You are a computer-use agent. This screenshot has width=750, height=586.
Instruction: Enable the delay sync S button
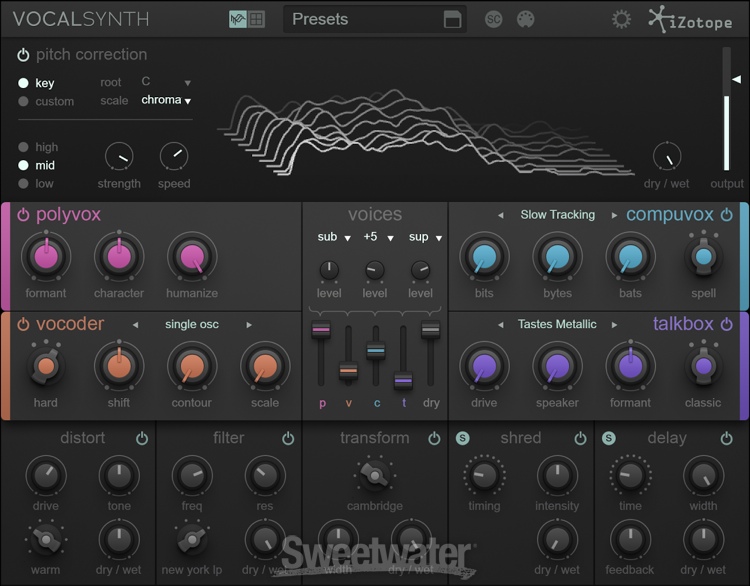(x=608, y=438)
